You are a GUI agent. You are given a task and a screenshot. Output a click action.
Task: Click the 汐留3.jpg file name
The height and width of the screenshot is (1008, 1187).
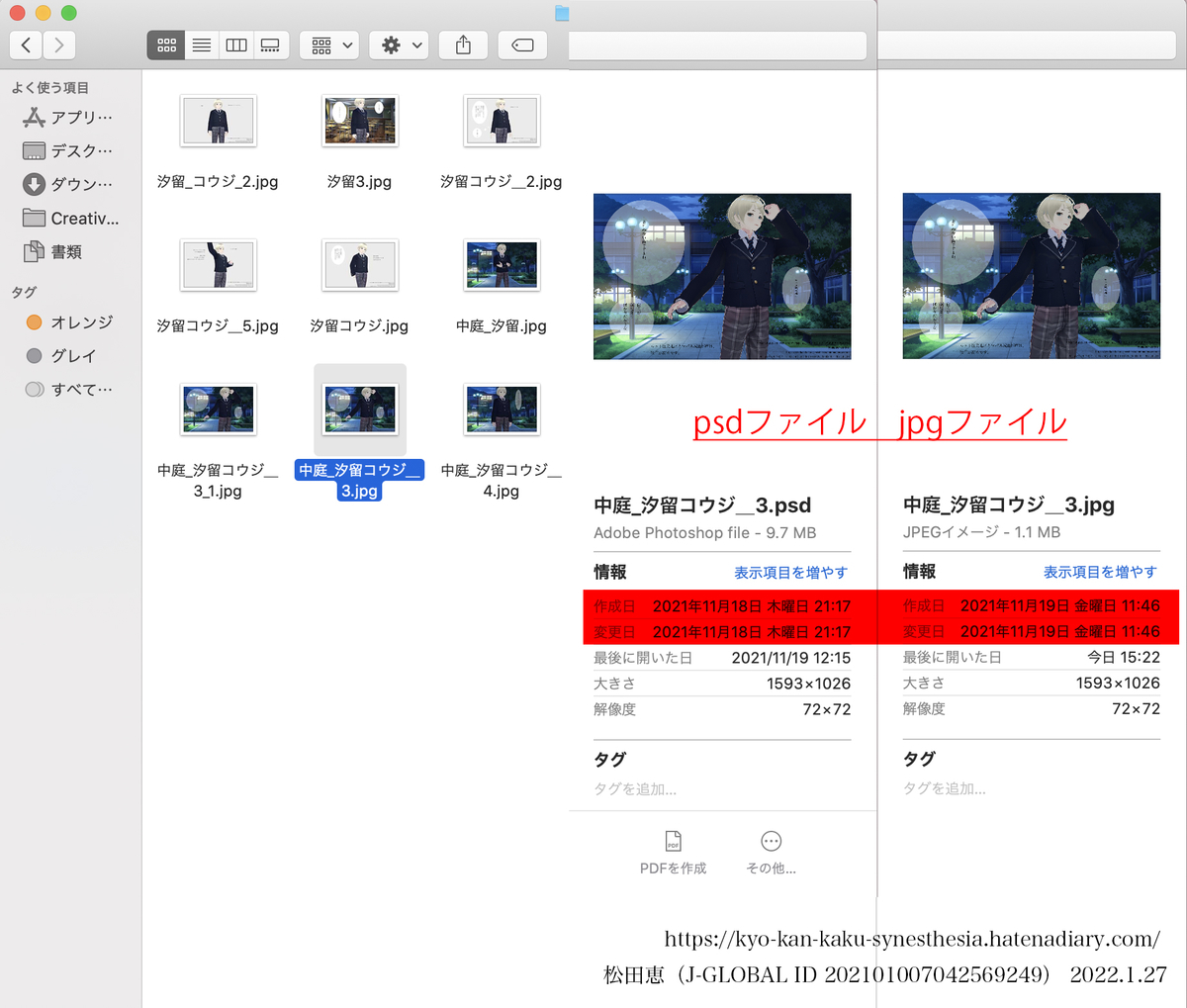[359, 181]
